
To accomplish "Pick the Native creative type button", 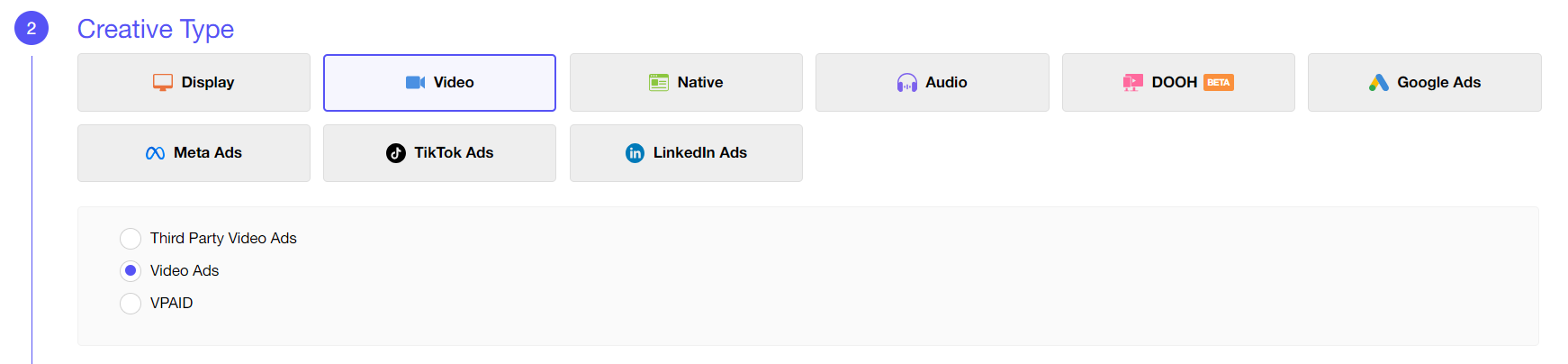I will click(x=686, y=82).
